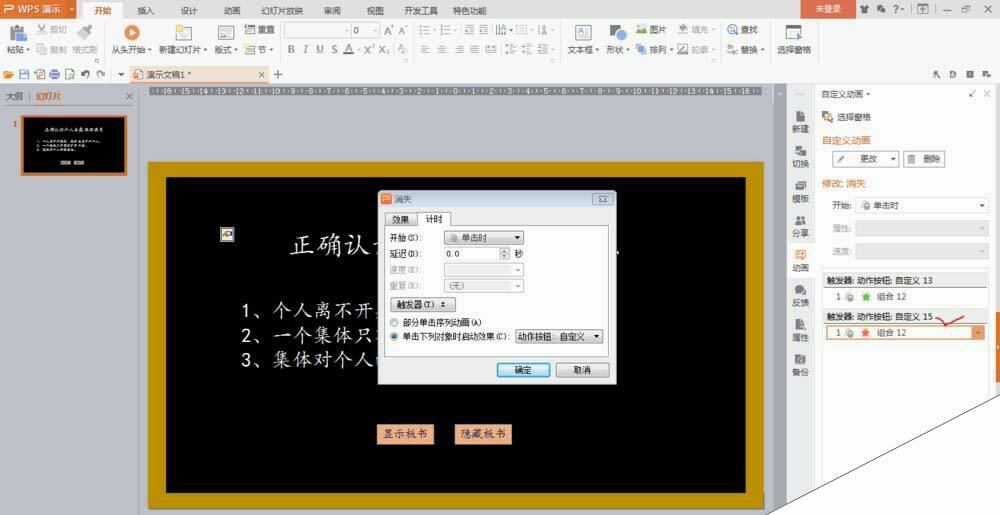Click the 从头开始 slideshow play icon
This screenshot has width=1000, height=515.
(x=131, y=33)
